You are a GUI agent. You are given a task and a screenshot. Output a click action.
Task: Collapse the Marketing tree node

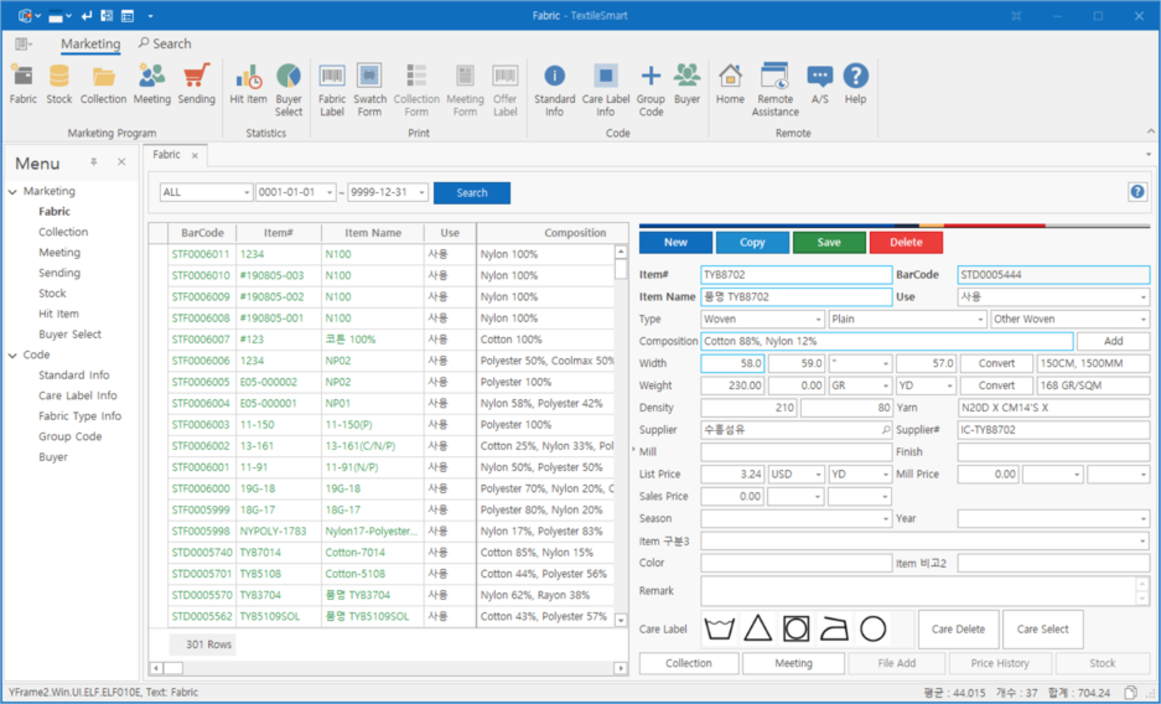tap(13, 192)
